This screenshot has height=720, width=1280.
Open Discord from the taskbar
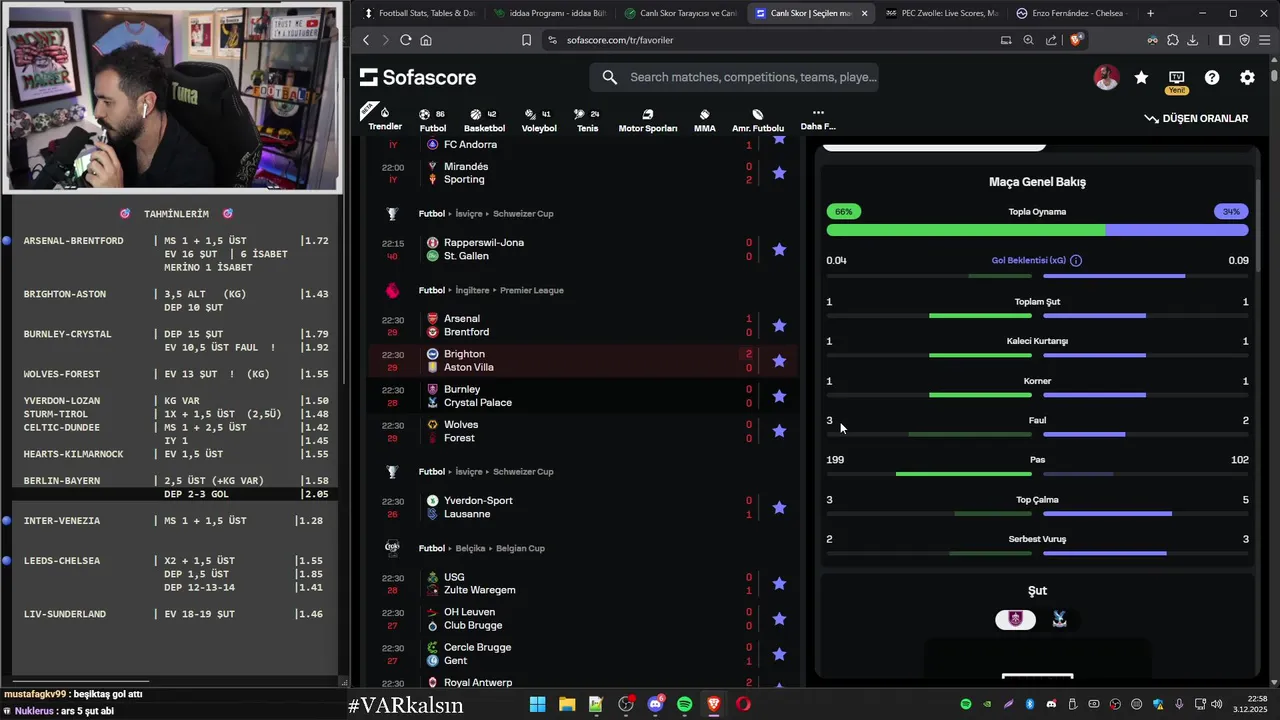point(655,704)
